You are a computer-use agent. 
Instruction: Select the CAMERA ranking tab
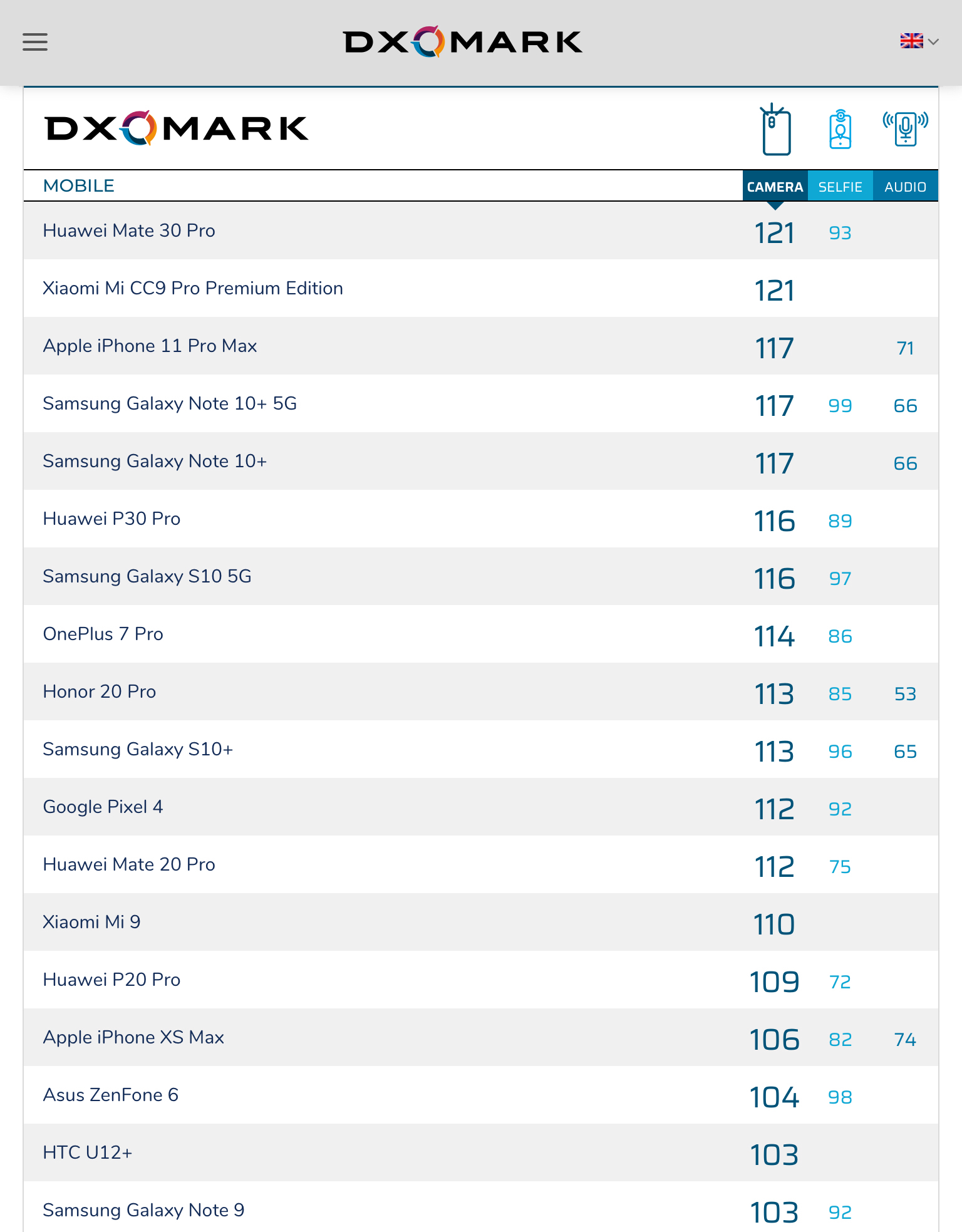(775, 187)
